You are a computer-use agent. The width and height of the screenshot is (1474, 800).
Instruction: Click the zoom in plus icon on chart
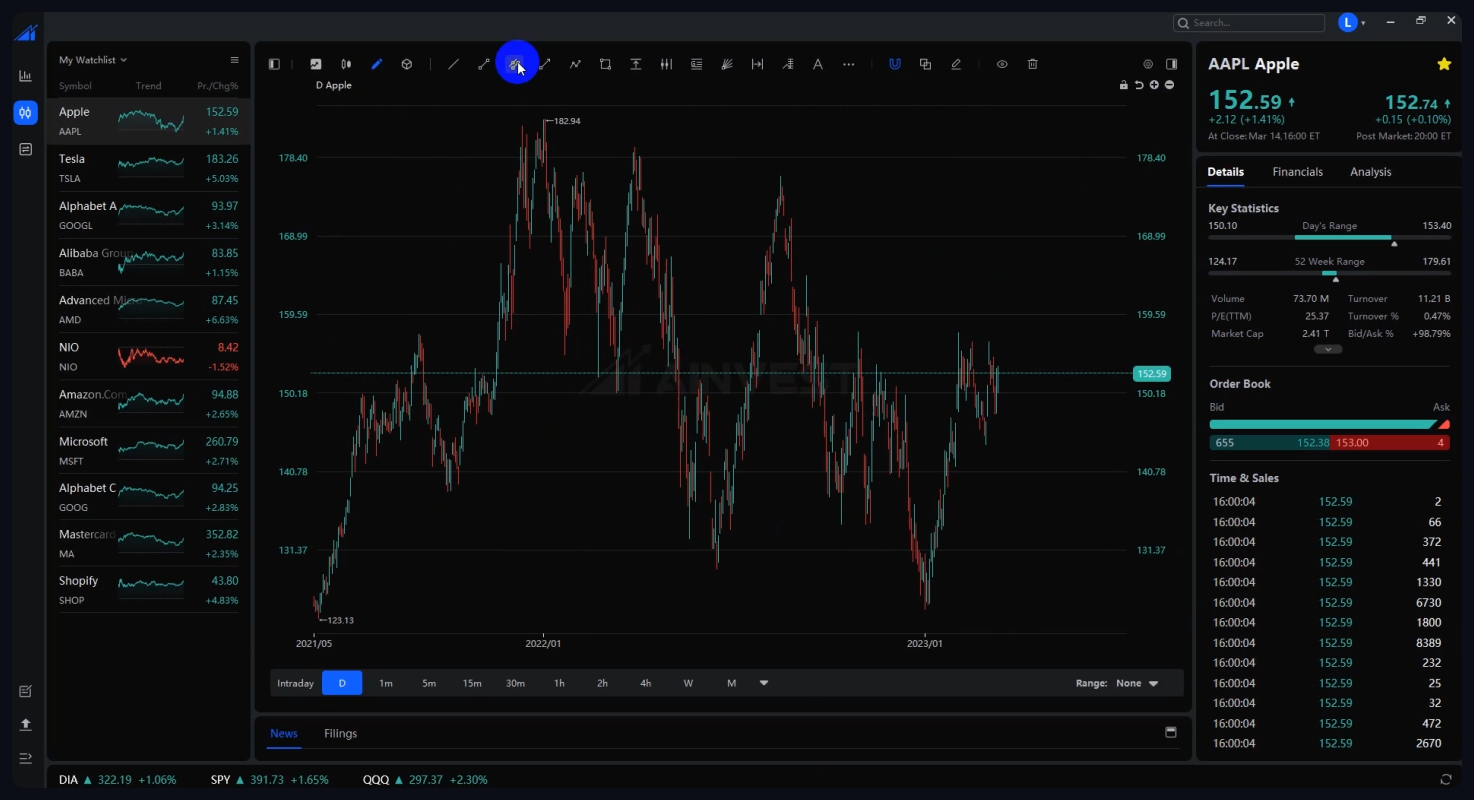1154,85
